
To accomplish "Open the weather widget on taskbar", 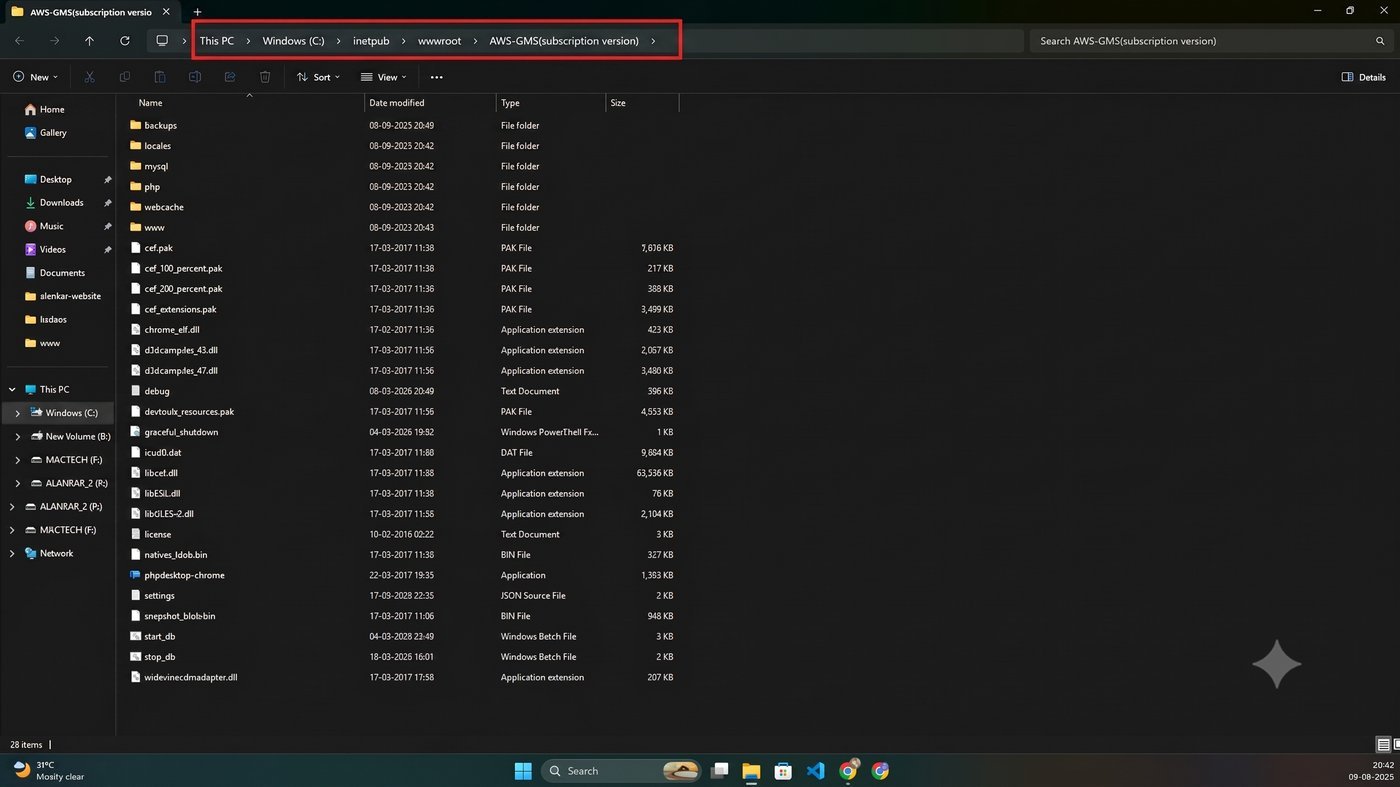I will click(48, 770).
